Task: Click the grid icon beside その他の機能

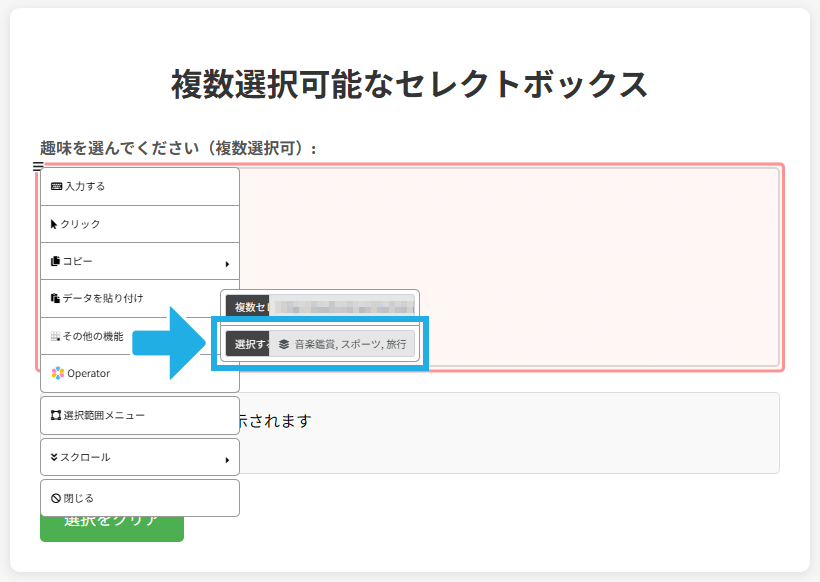Action: tap(55, 336)
